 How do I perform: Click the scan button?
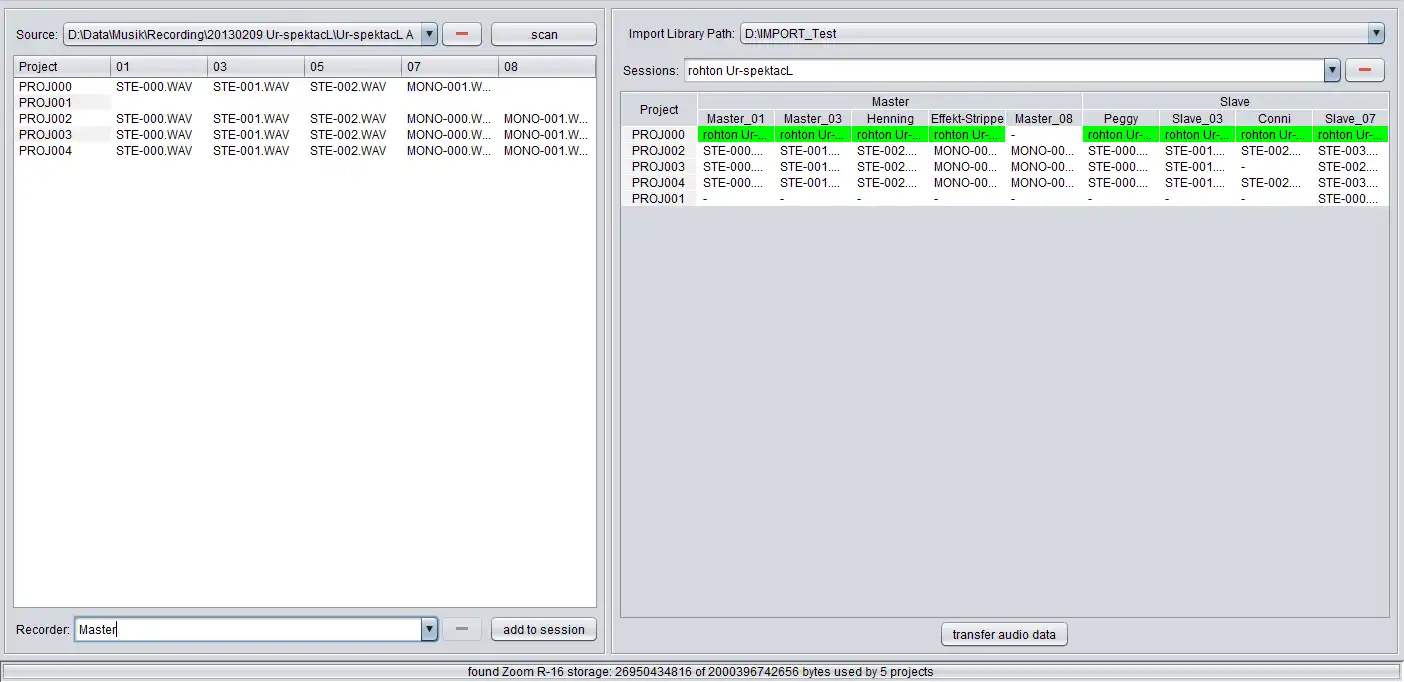pyautogui.click(x=544, y=34)
